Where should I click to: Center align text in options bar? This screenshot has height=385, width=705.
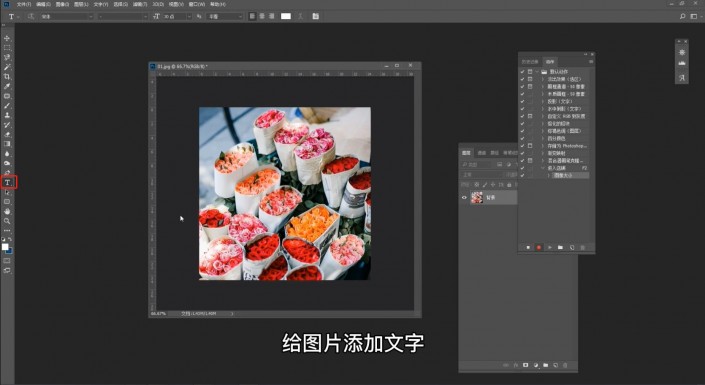[x=262, y=16]
